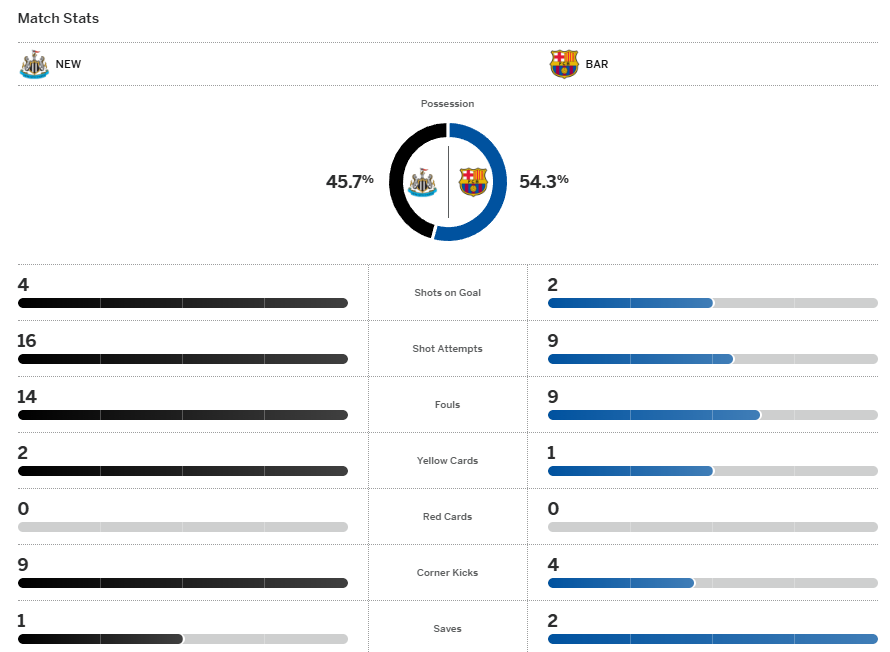Image resolution: width=890 pixels, height=652 pixels.
Task: Select the Barcelona crest inside the possession donut
Action: (473, 182)
